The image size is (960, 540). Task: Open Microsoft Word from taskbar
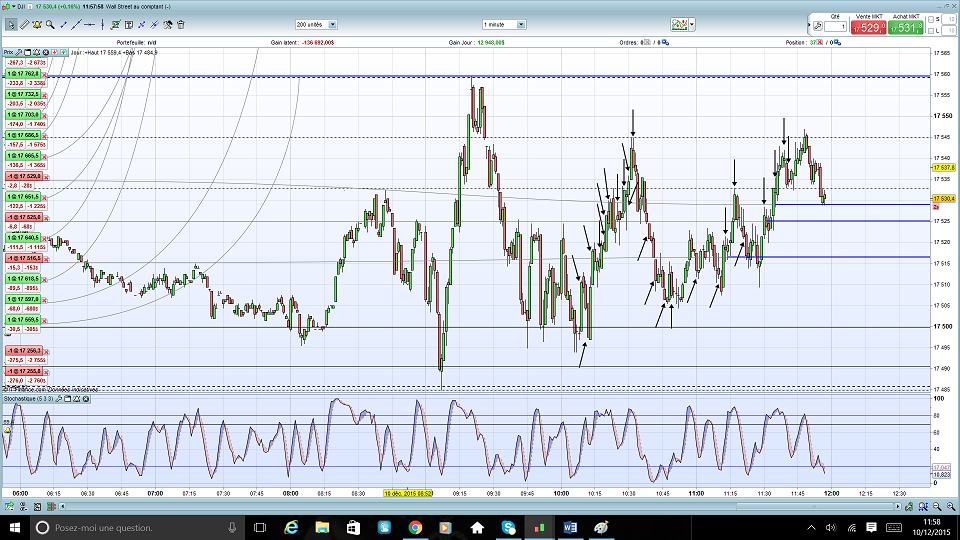pyautogui.click(x=570, y=527)
